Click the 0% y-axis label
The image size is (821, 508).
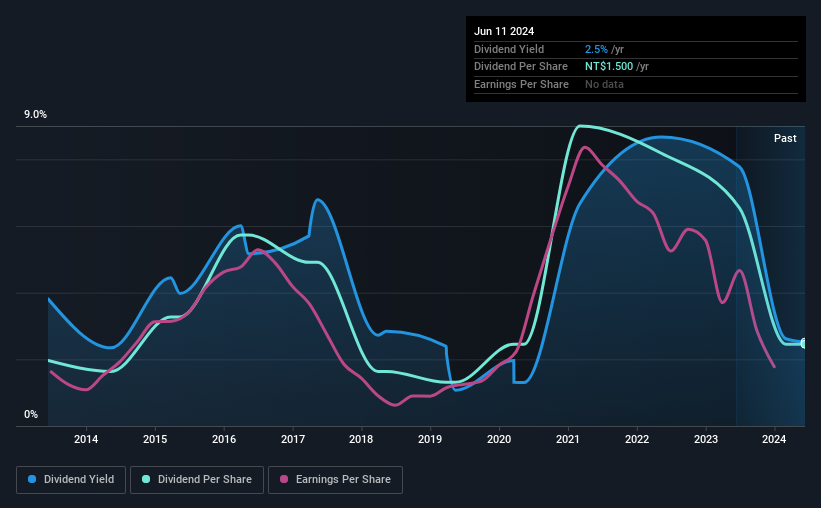[x=31, y=414]
